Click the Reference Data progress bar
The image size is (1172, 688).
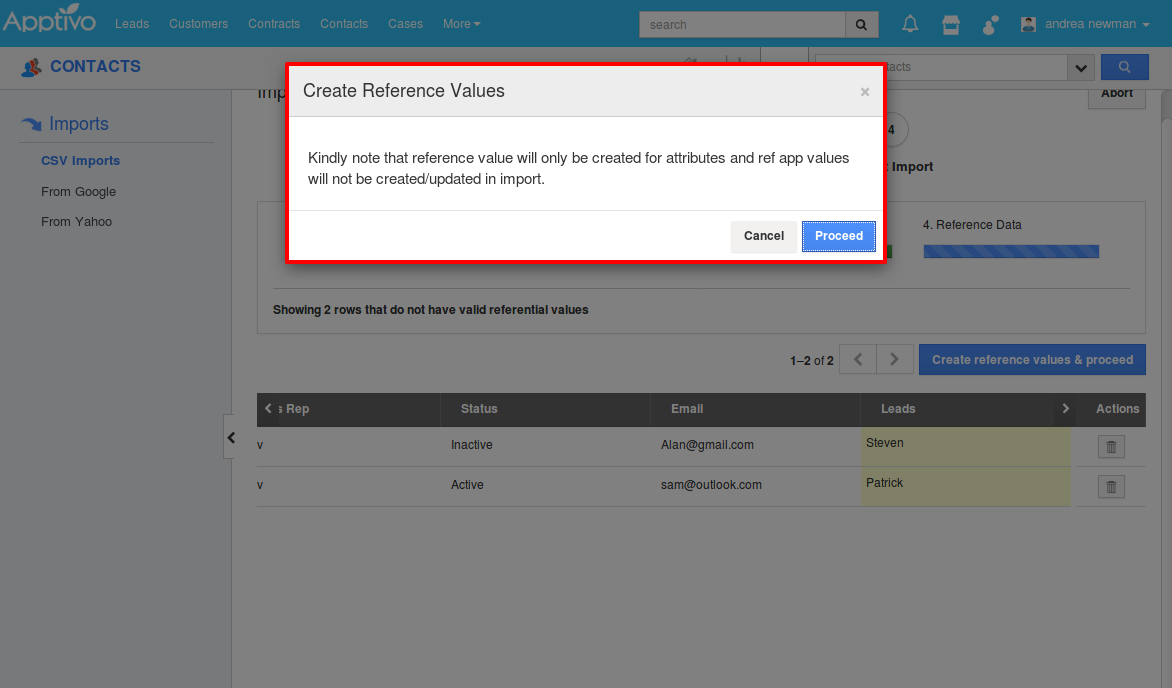tap(1010, 251)
